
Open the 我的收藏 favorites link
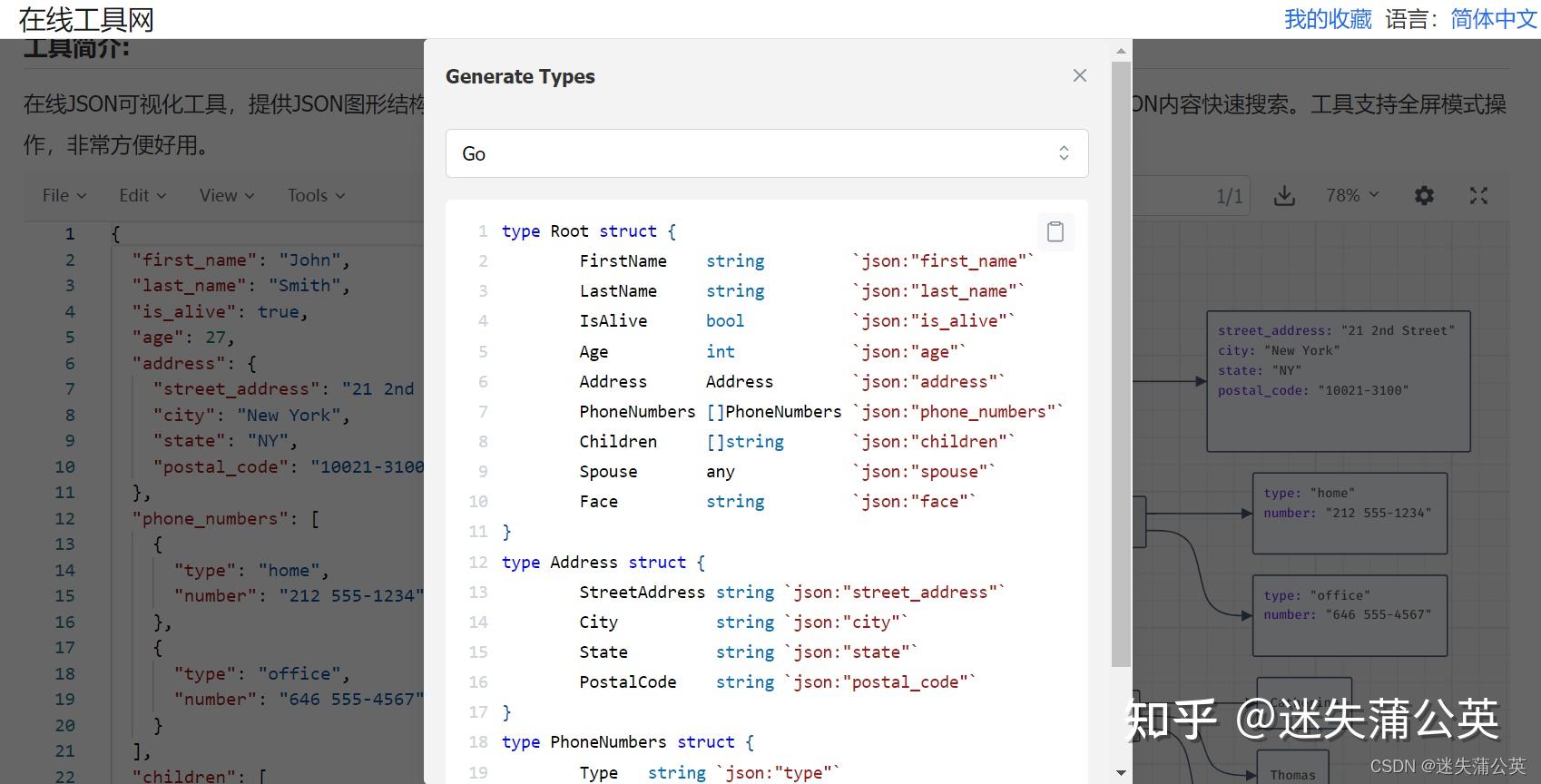tap(1327, 19)
